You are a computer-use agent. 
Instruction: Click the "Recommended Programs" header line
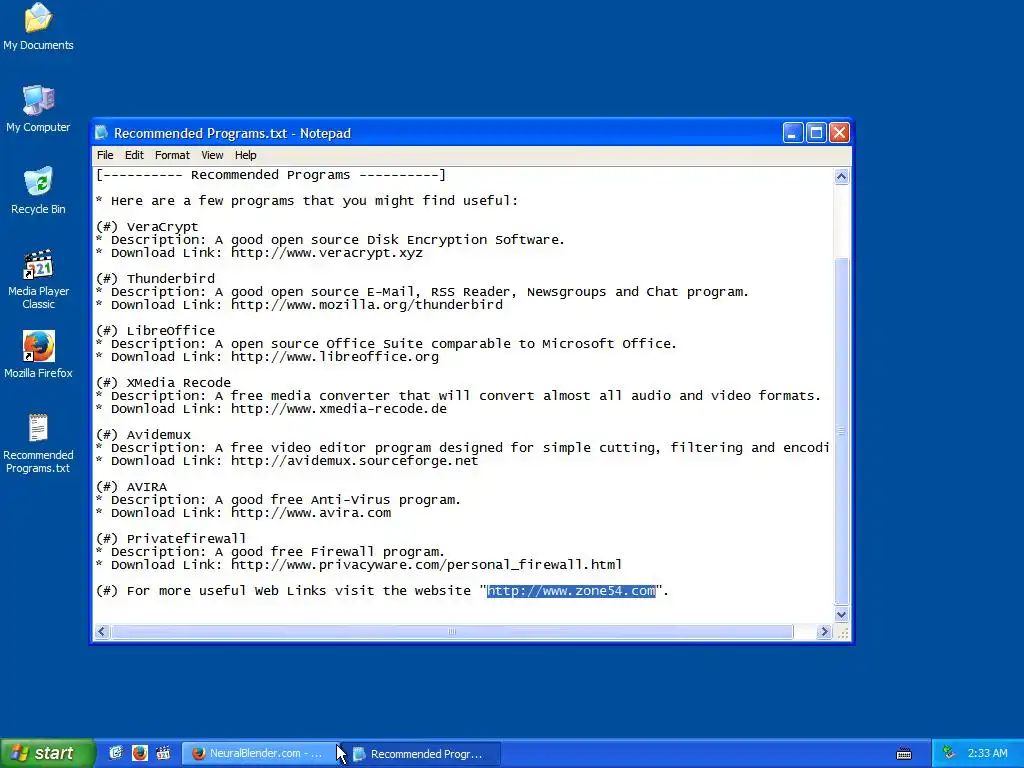(271, 175)
